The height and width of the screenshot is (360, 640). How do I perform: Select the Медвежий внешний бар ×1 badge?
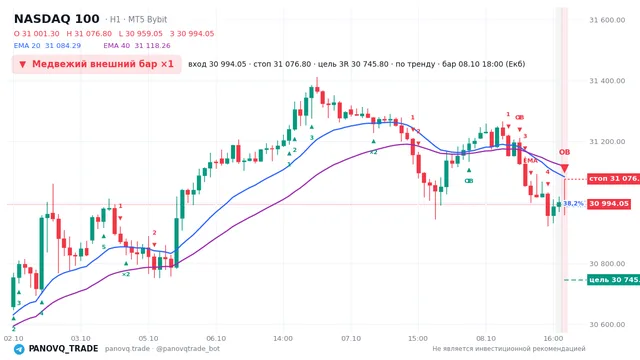(97, 64)
